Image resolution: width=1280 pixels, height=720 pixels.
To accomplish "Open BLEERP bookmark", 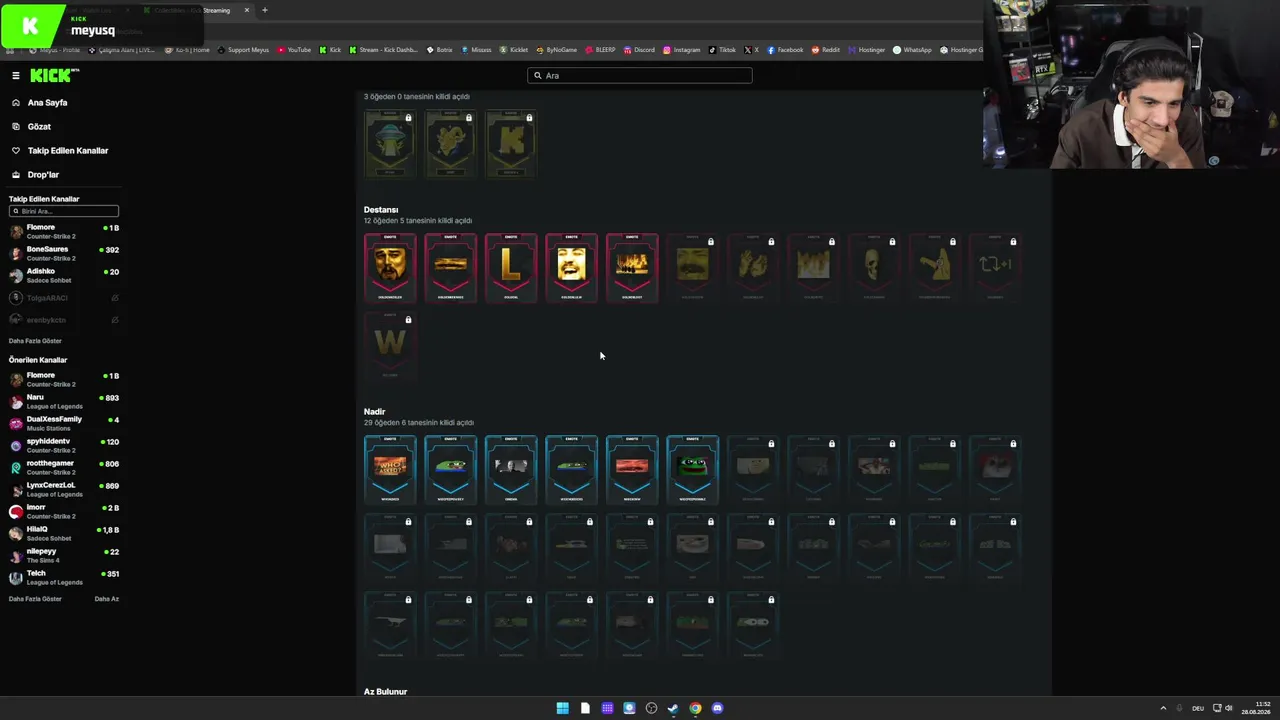I will click(601, 50).
